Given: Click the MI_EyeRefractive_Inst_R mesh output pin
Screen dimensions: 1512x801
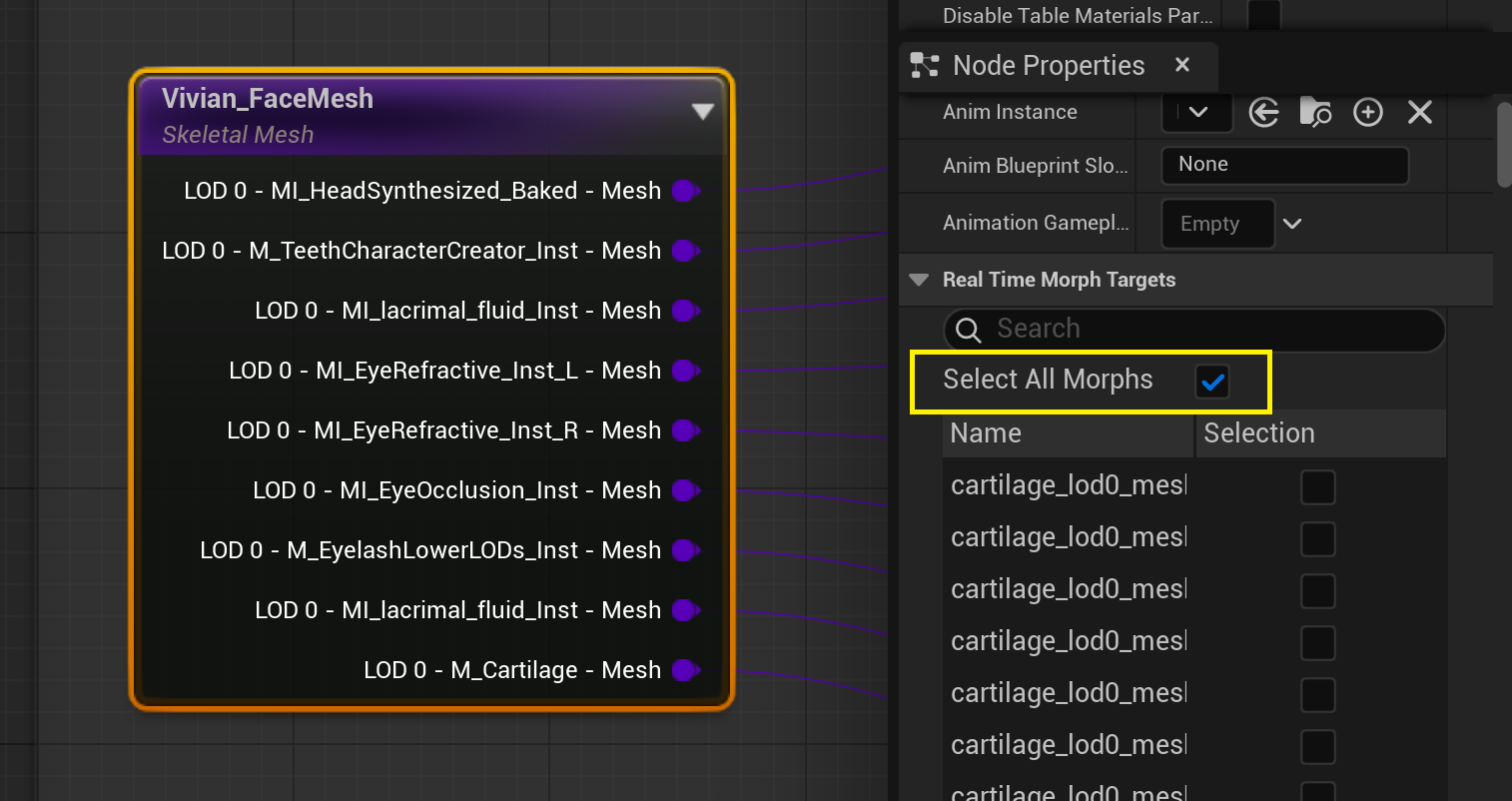Looking at the screenshot, I should 686,430.
